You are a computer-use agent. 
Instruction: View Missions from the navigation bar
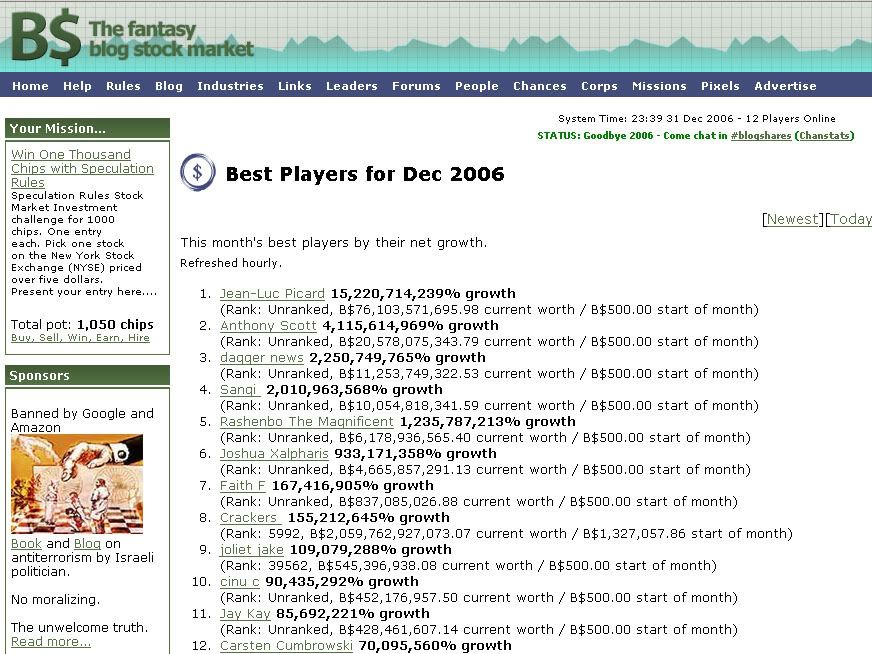(659, 86)
